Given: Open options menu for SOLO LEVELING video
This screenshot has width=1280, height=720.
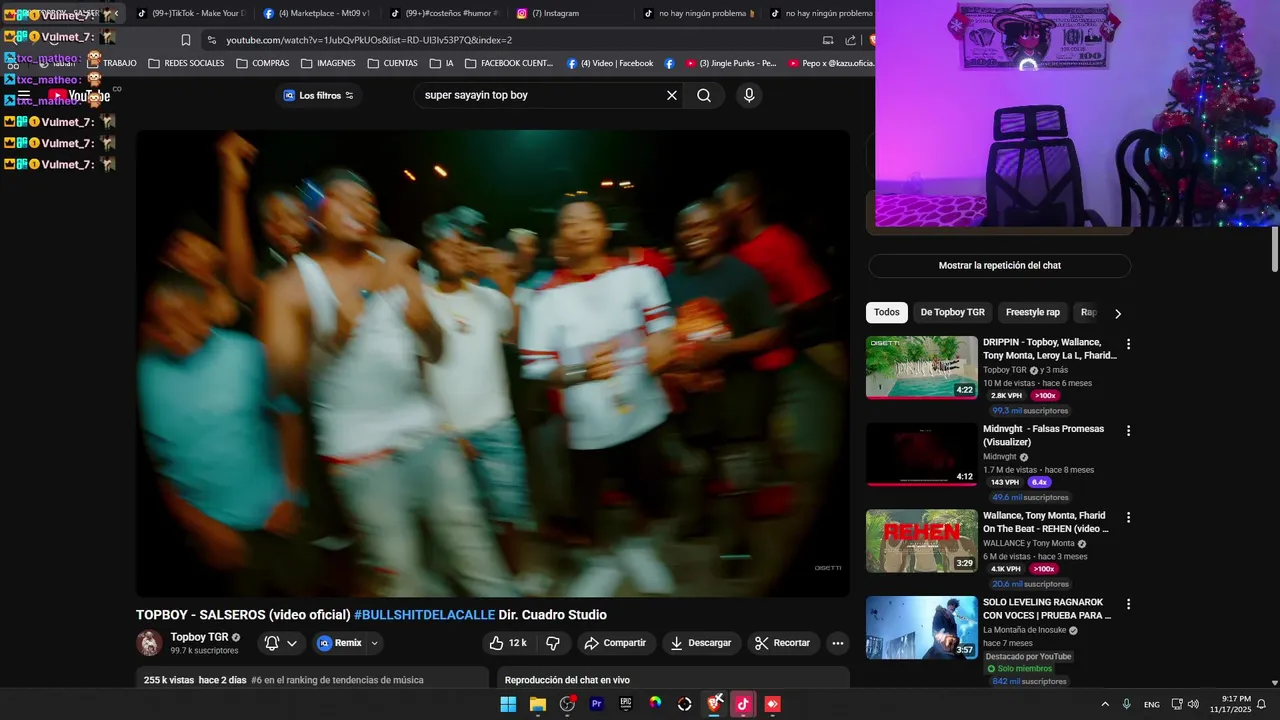Looking at the screenshot, I should tap(1128, 604).
